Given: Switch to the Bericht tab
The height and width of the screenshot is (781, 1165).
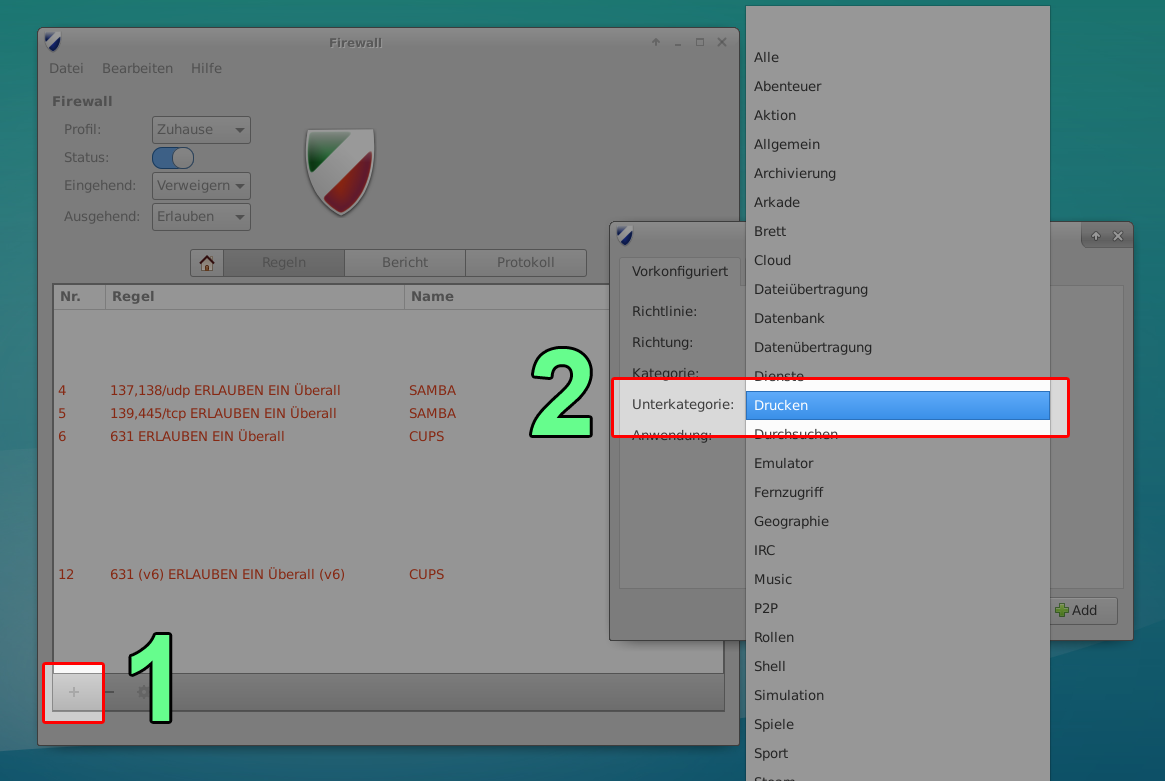Looking at the screenshot, I should coord(405,262).
